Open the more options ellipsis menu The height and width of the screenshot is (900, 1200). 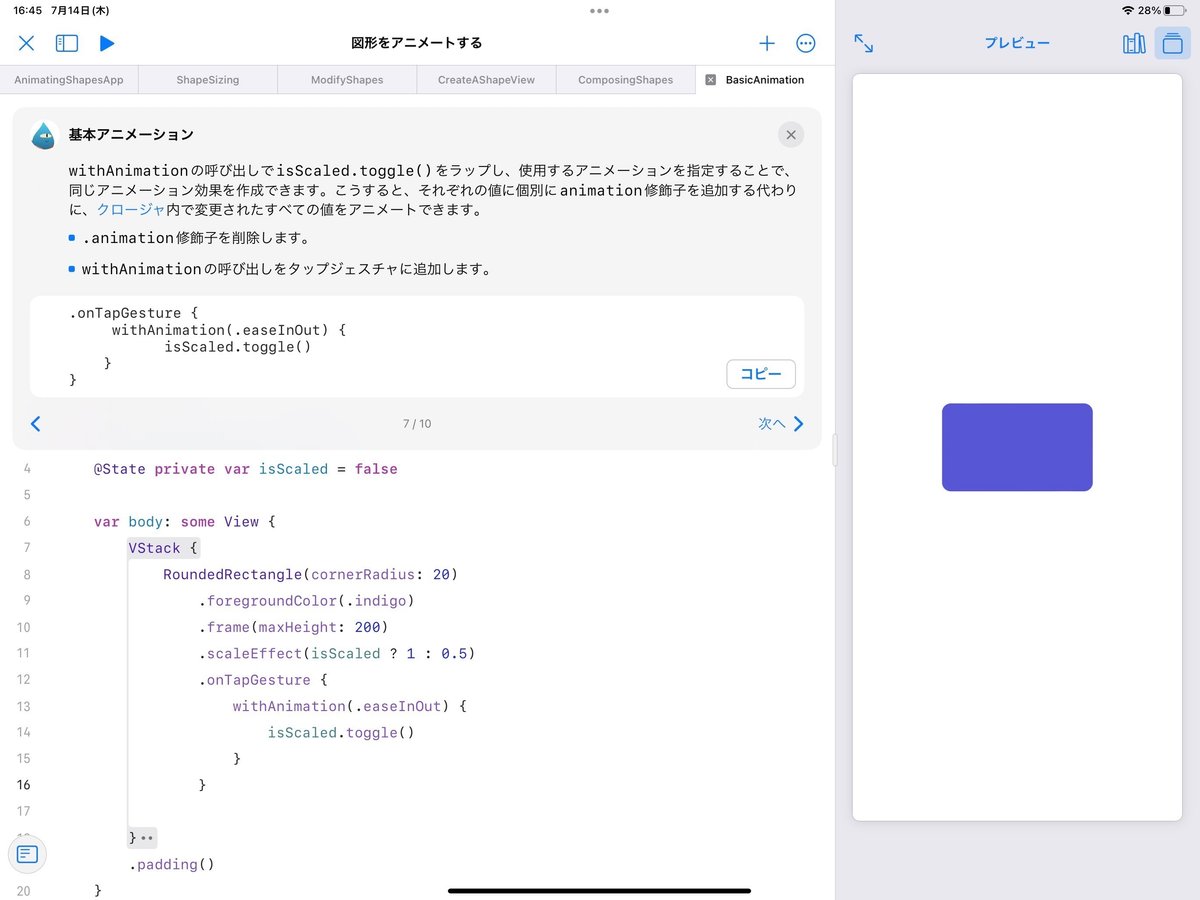[x=806, y=43]
